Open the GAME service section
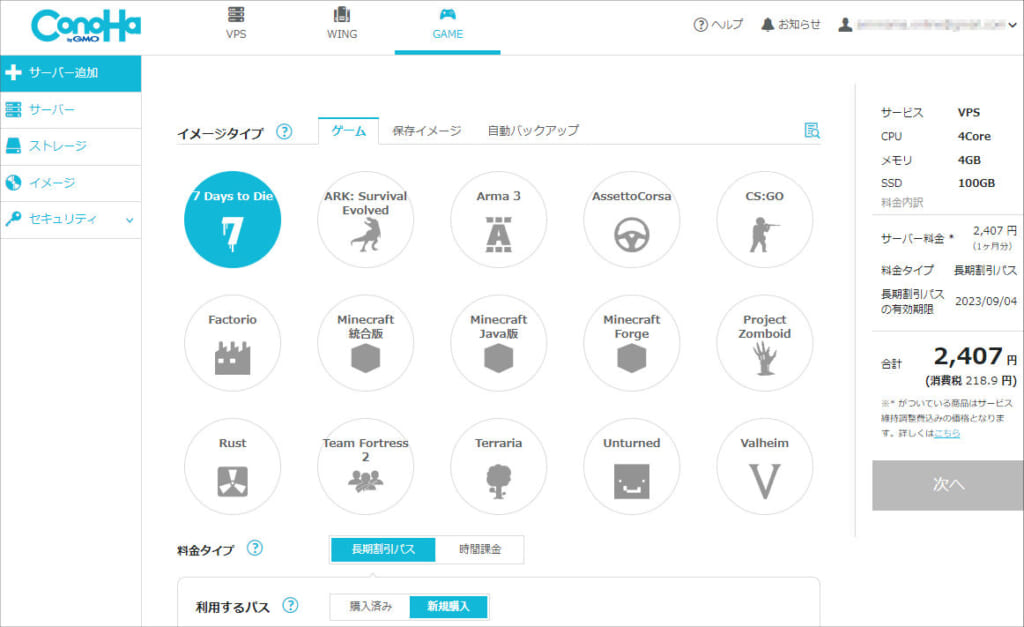The image size is (1024, 627). tap(447, 22)
